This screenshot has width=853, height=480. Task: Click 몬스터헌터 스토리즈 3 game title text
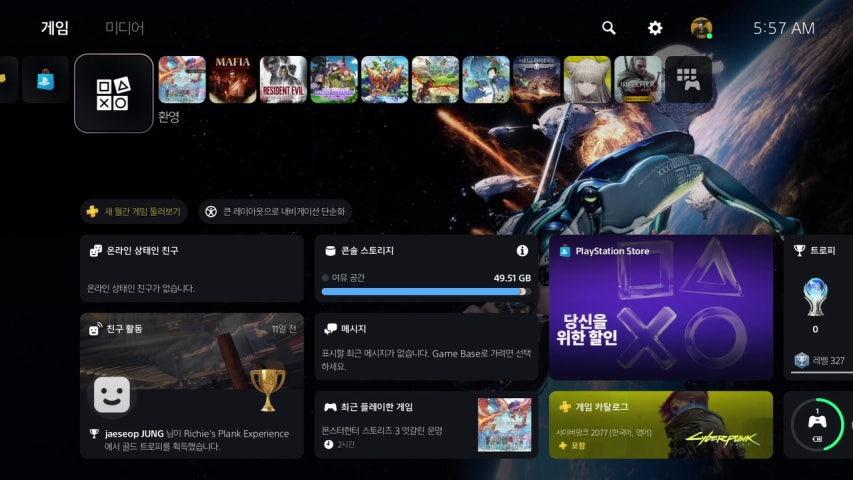coord(382,430)
